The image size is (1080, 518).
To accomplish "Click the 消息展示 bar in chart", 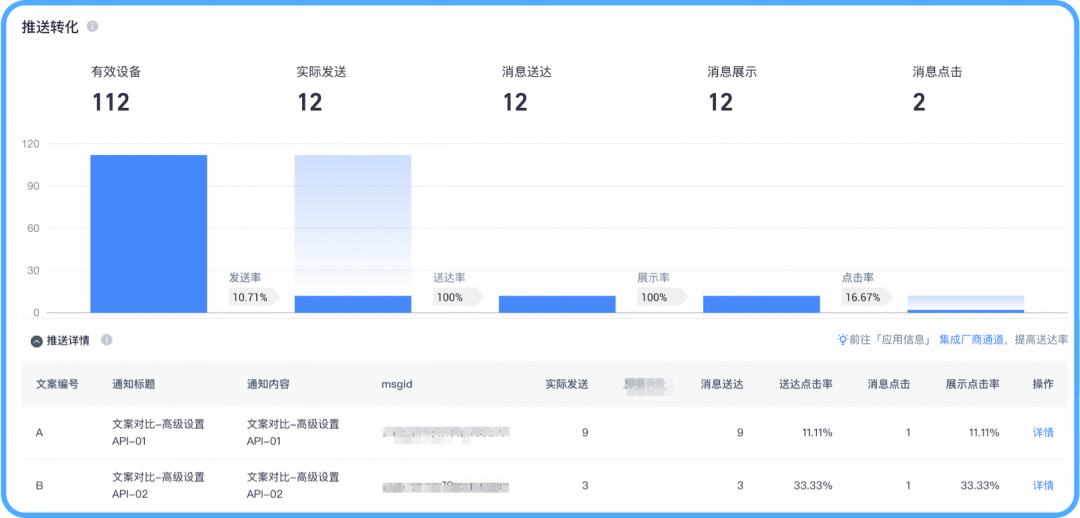I will click(x=762, y=304).
